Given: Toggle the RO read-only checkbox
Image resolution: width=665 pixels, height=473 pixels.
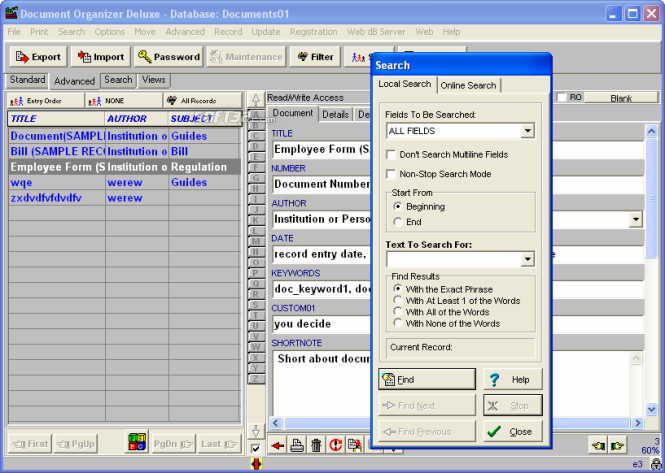Looking at the screenshot, I should 561,98.
